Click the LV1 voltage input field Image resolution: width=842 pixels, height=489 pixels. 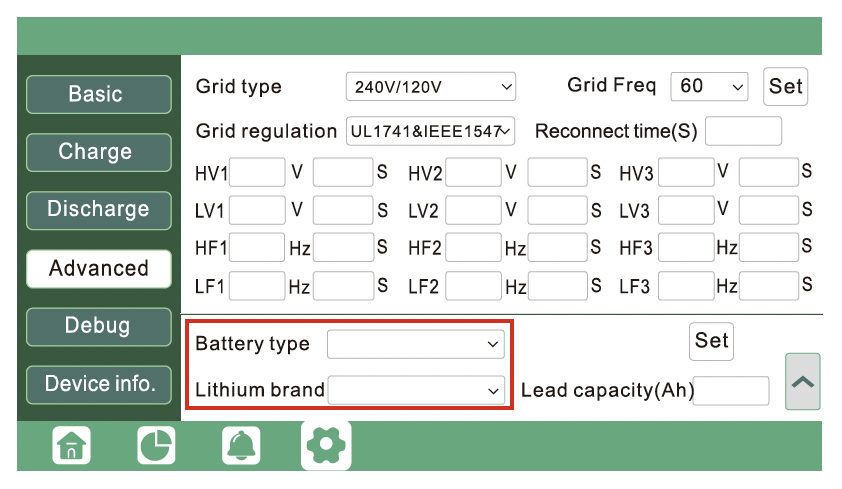[257, 210]
